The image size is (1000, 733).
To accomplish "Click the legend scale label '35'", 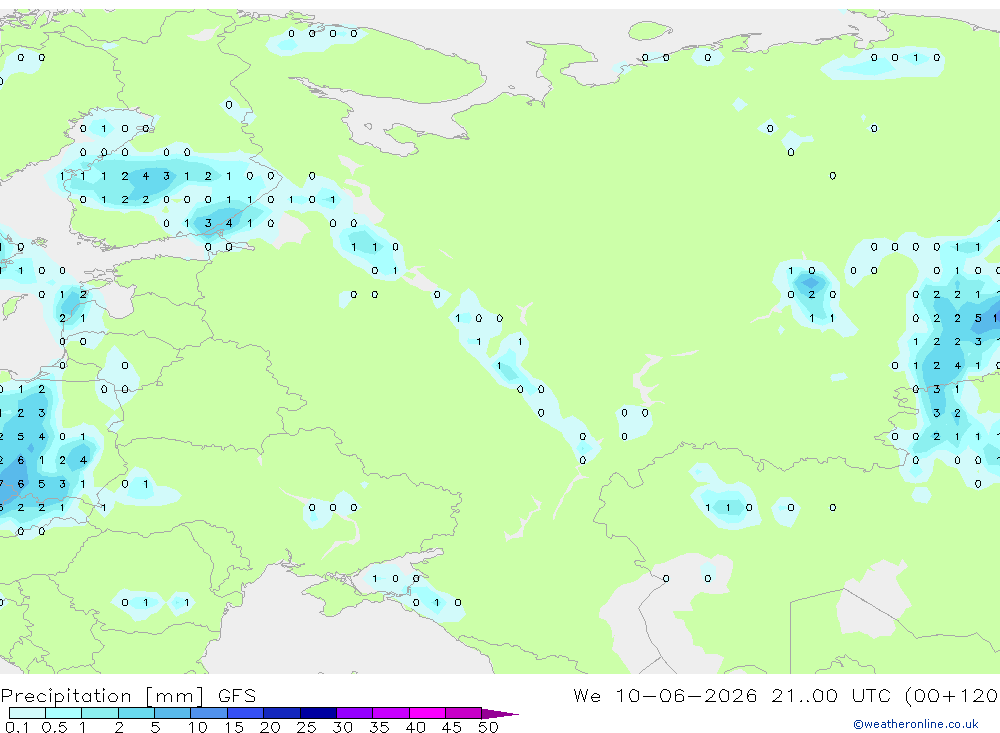I will pos(379,727).
